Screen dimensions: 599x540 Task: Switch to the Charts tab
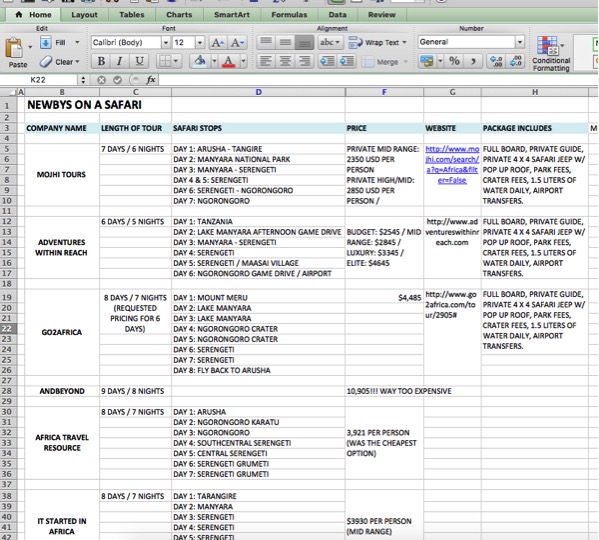click(179, 15)
